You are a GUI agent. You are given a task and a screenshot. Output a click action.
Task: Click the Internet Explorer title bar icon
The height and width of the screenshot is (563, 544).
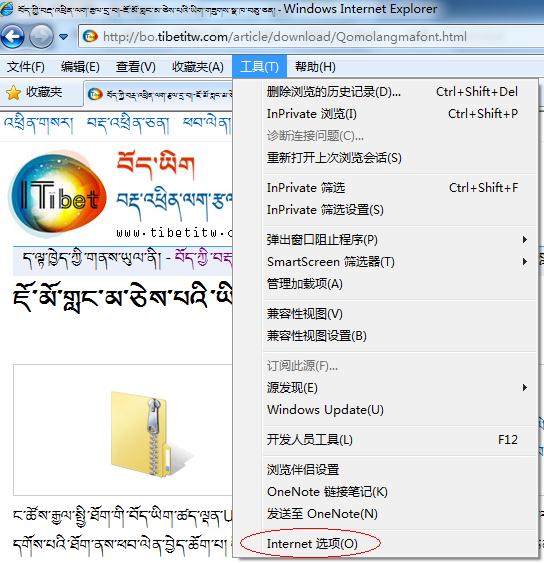tap(7, 8)
